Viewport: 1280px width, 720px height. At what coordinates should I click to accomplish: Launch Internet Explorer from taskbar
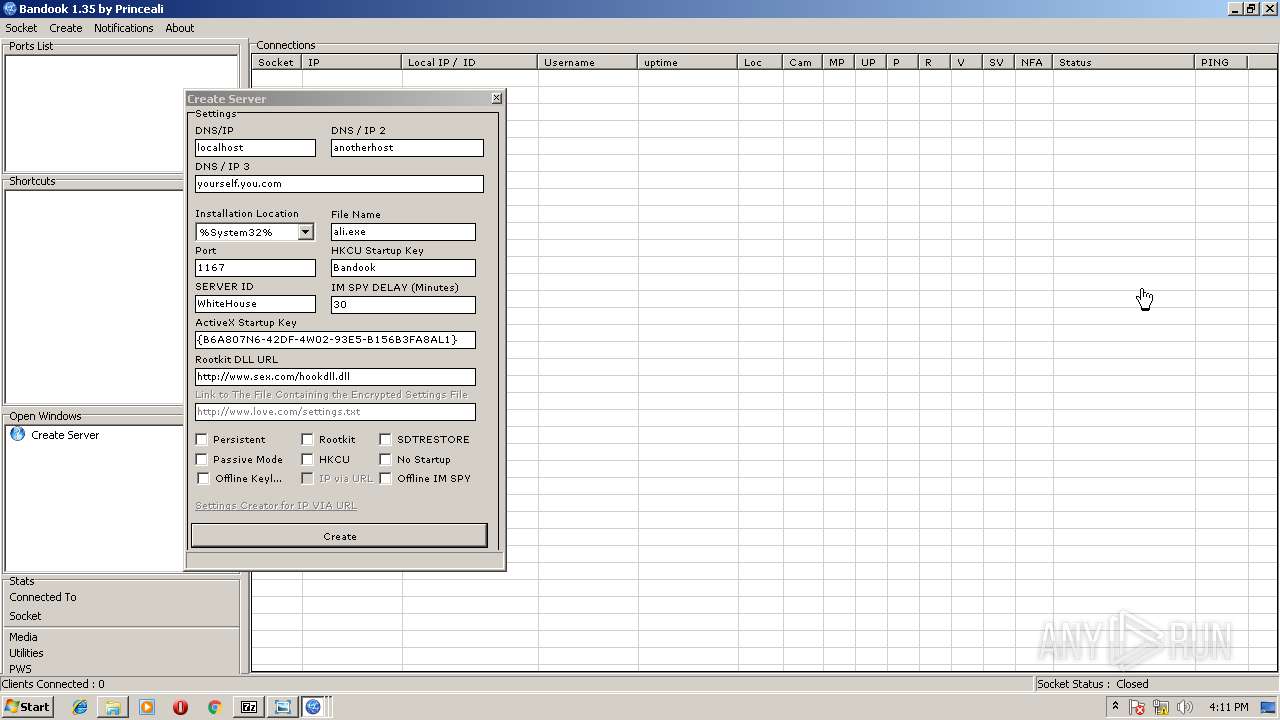point(80,707)
